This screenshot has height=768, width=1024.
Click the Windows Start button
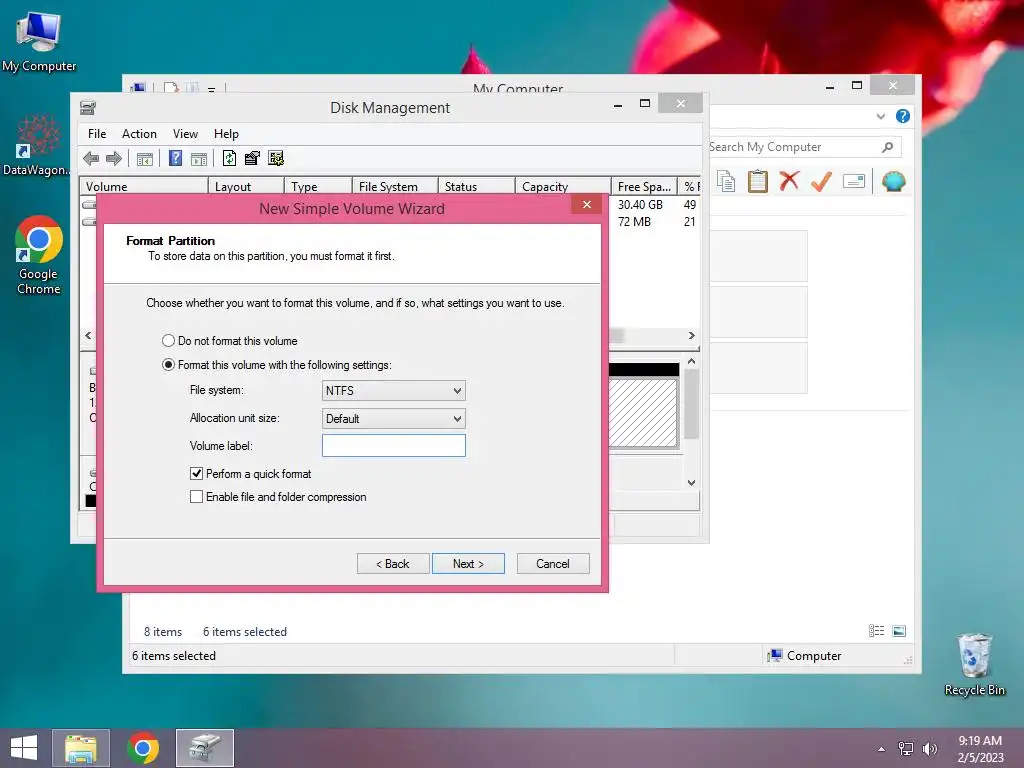(24, 748)
